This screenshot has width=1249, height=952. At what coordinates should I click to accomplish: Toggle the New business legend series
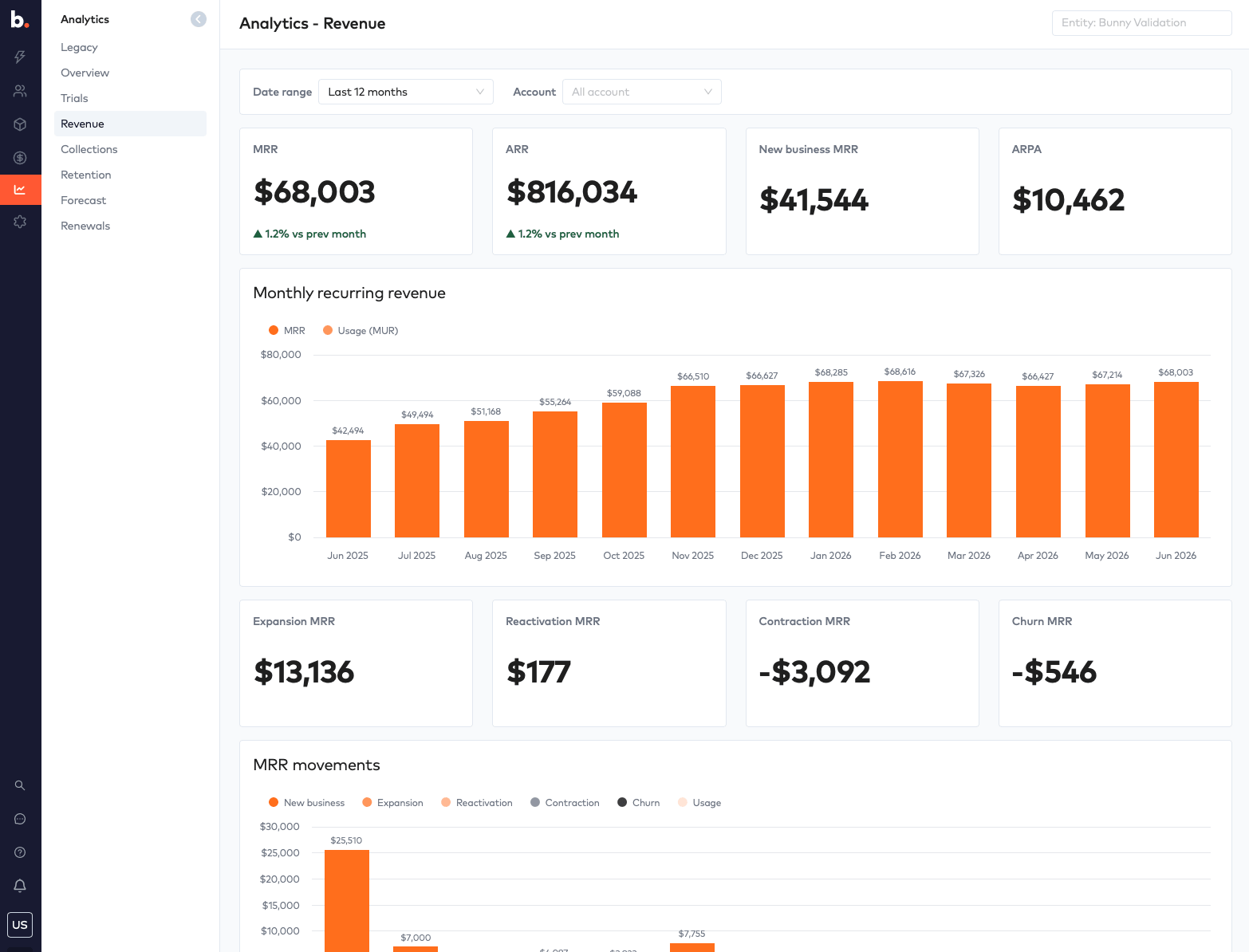click(x=307, y=802)
